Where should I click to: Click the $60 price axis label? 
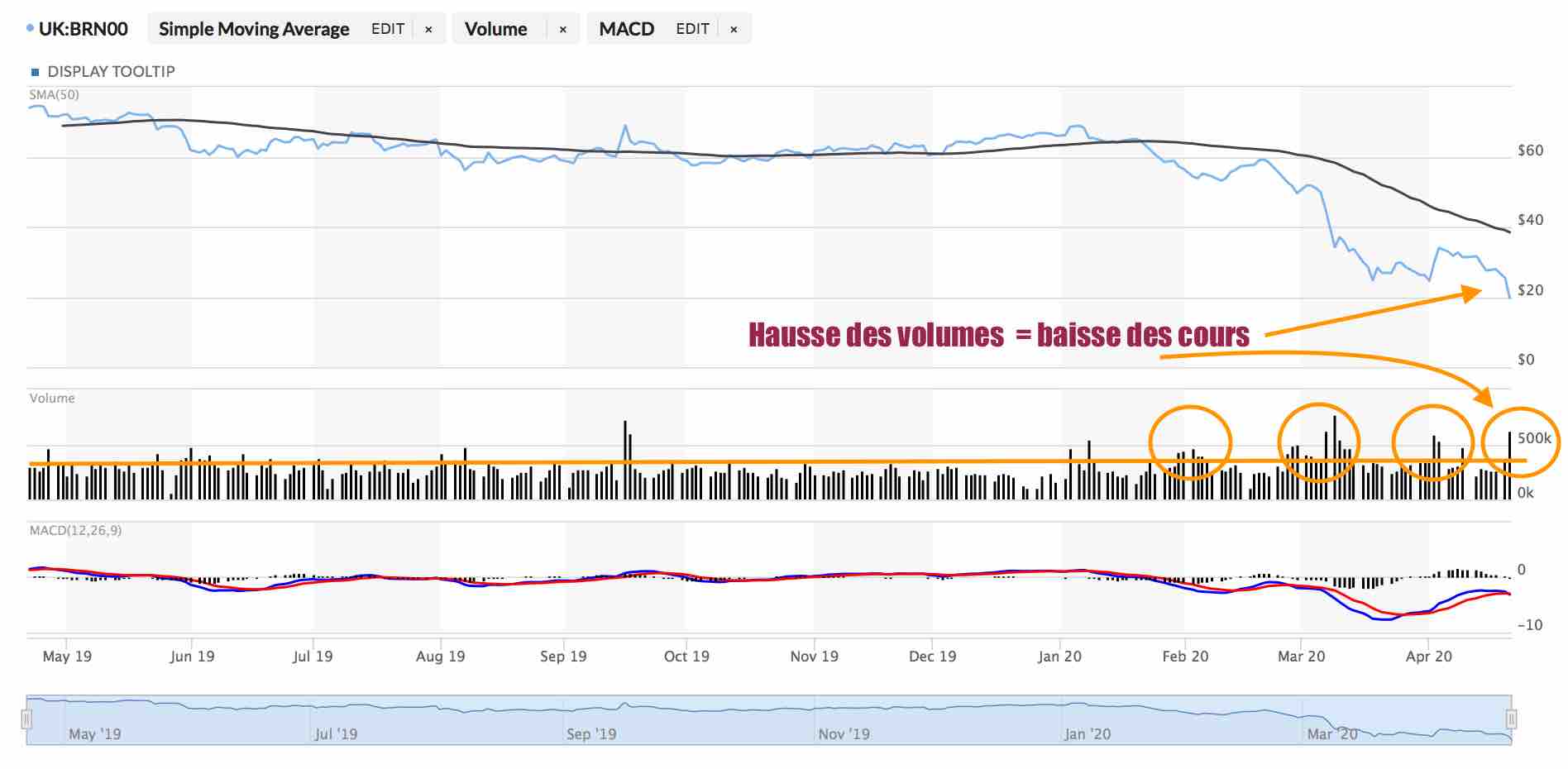click(1530, 150)
